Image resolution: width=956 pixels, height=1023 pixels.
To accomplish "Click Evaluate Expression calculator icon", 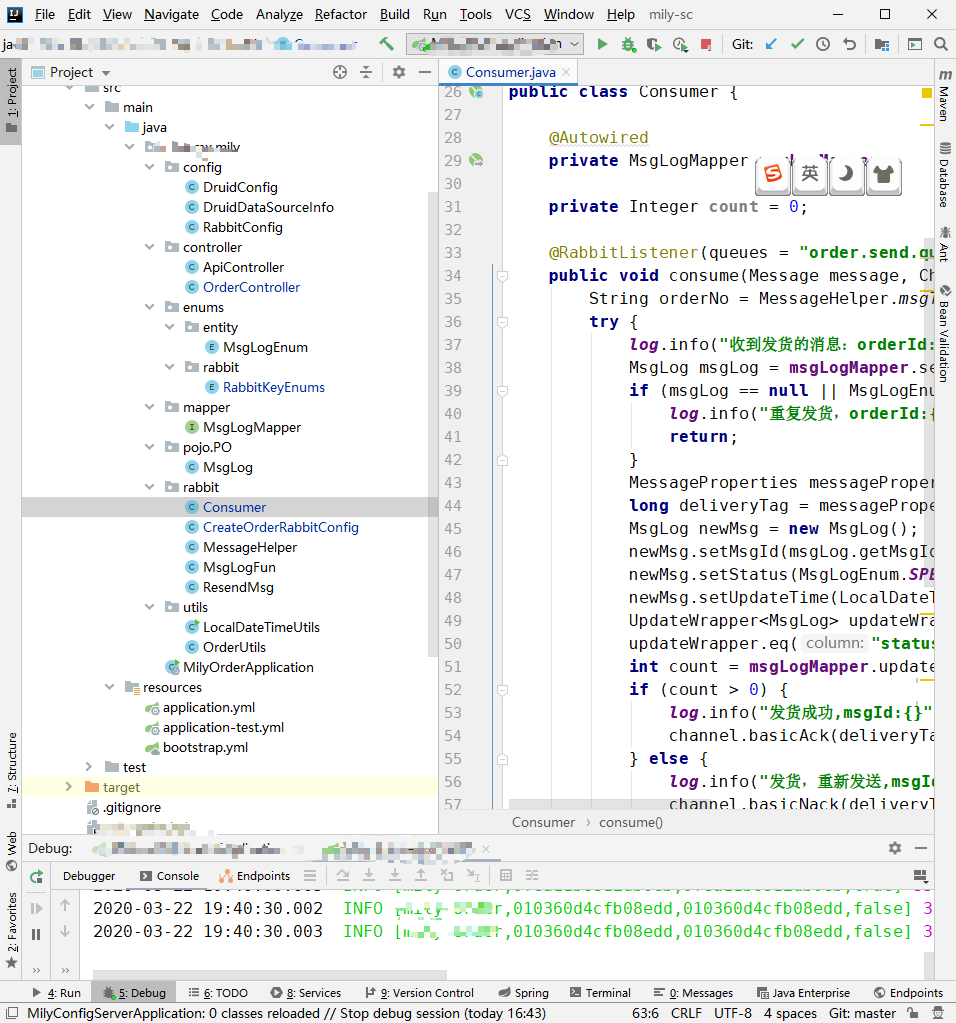I will pos(506,876).
